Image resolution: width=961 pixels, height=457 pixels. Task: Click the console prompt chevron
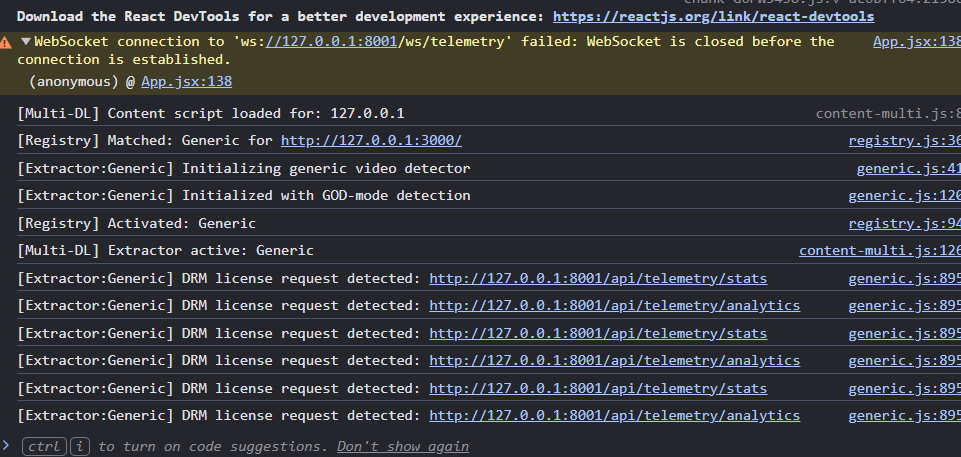point(6,445)
